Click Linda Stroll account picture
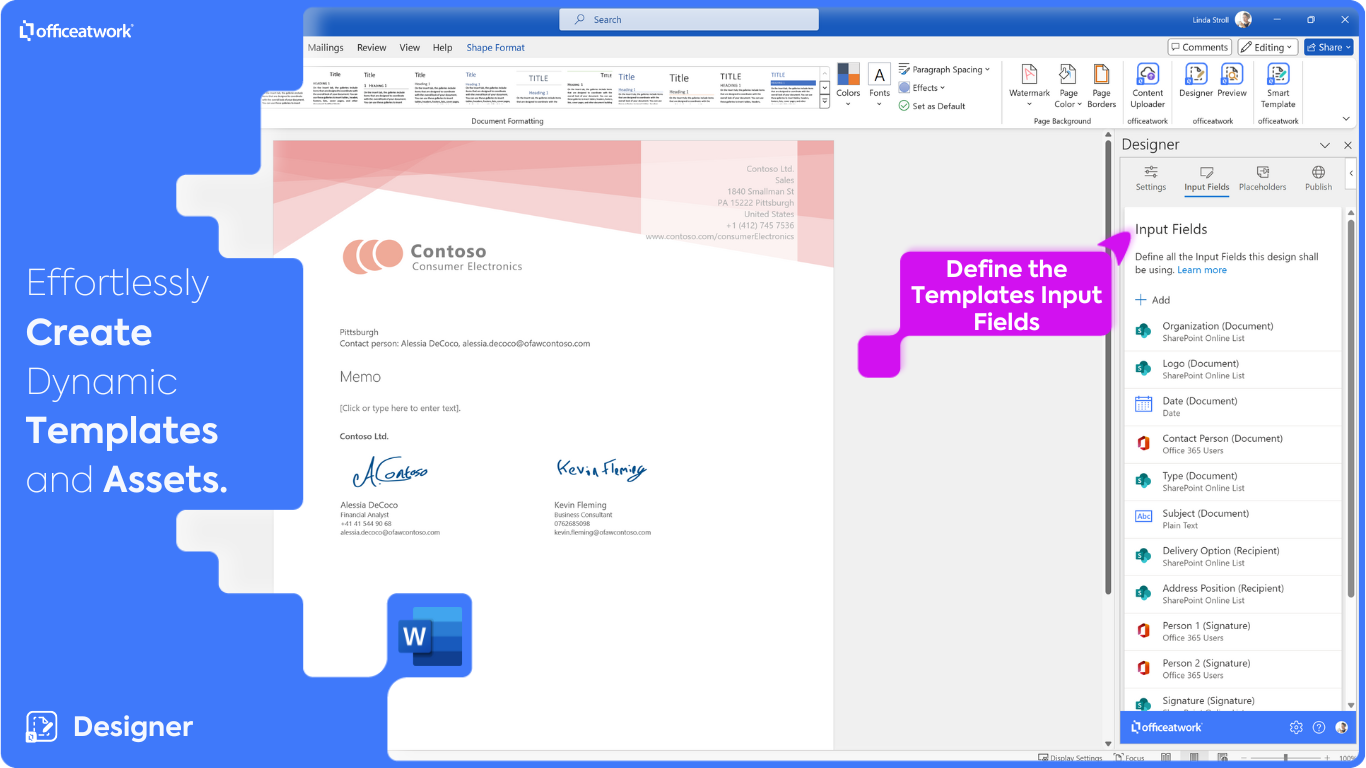This screenshot has width=1366, height=768. point(1243,19)
